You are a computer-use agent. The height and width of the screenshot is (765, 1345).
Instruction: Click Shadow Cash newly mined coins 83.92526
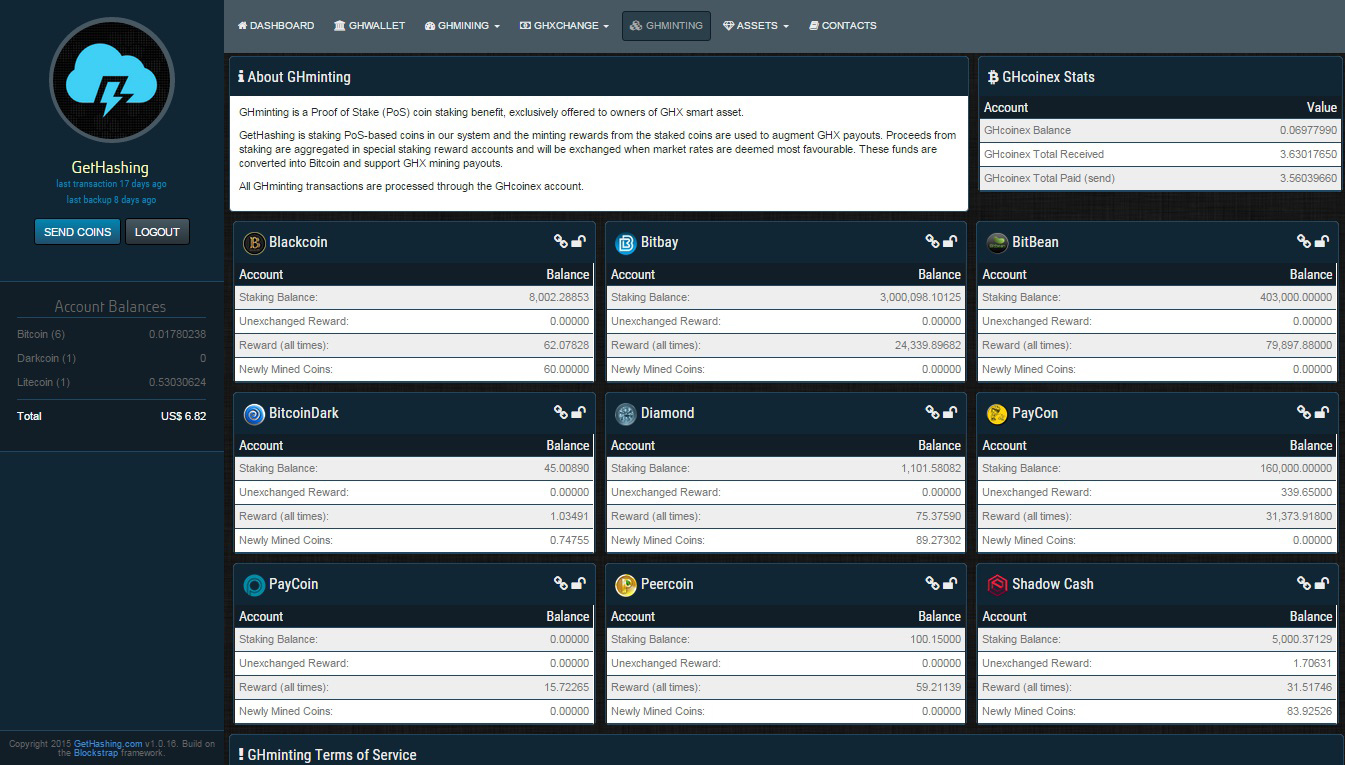click(x=1309, y=711)
